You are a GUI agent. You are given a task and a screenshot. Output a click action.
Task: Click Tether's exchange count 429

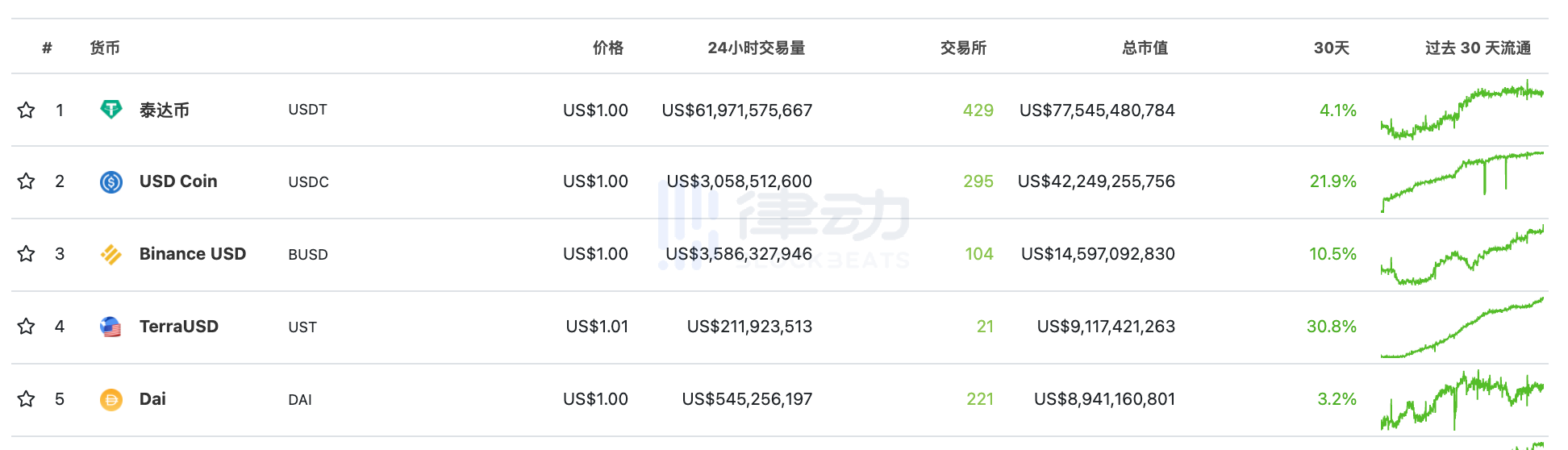pos(978,110)
